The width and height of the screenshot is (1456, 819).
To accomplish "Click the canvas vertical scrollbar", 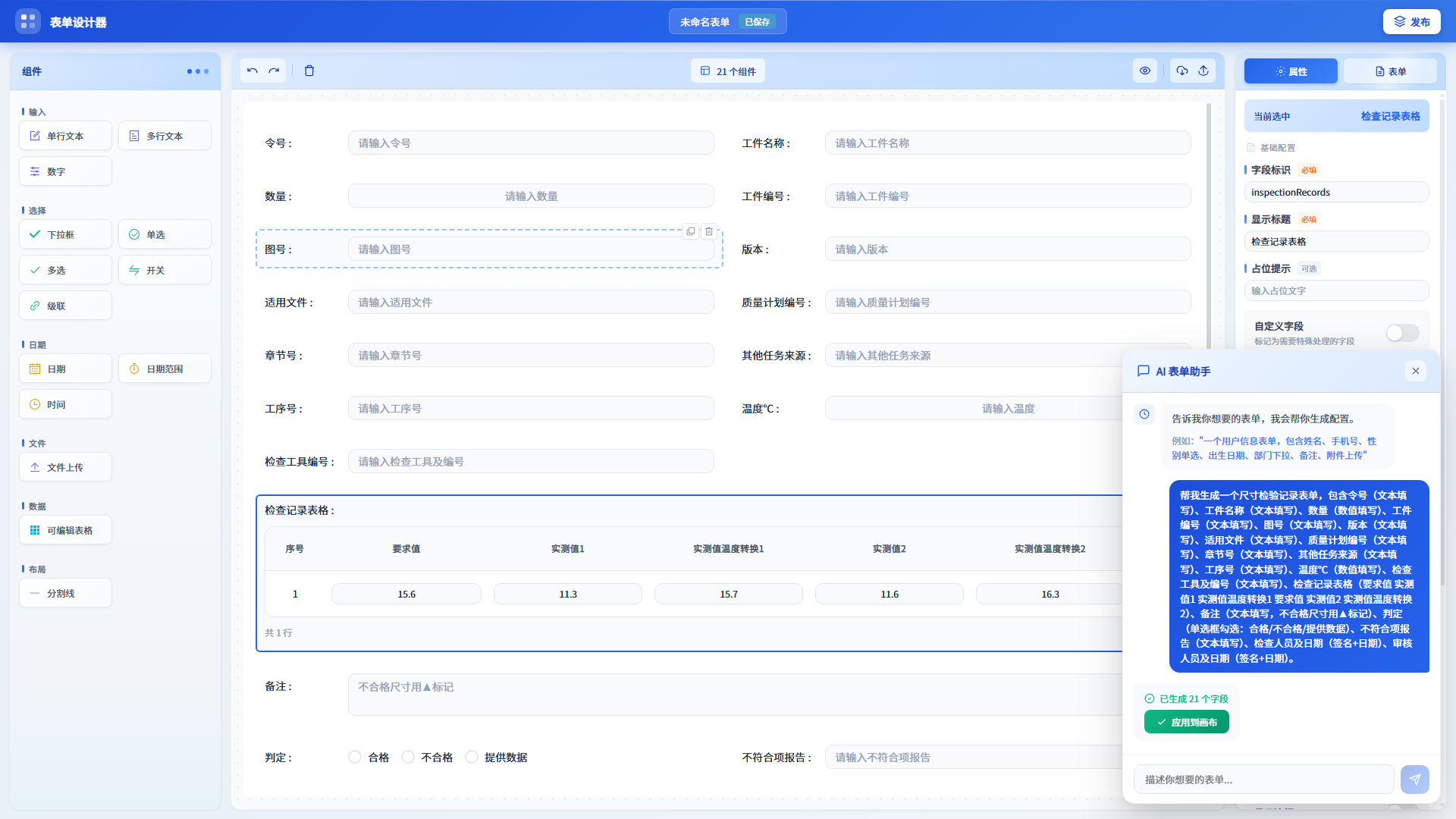I will 1209,227.
